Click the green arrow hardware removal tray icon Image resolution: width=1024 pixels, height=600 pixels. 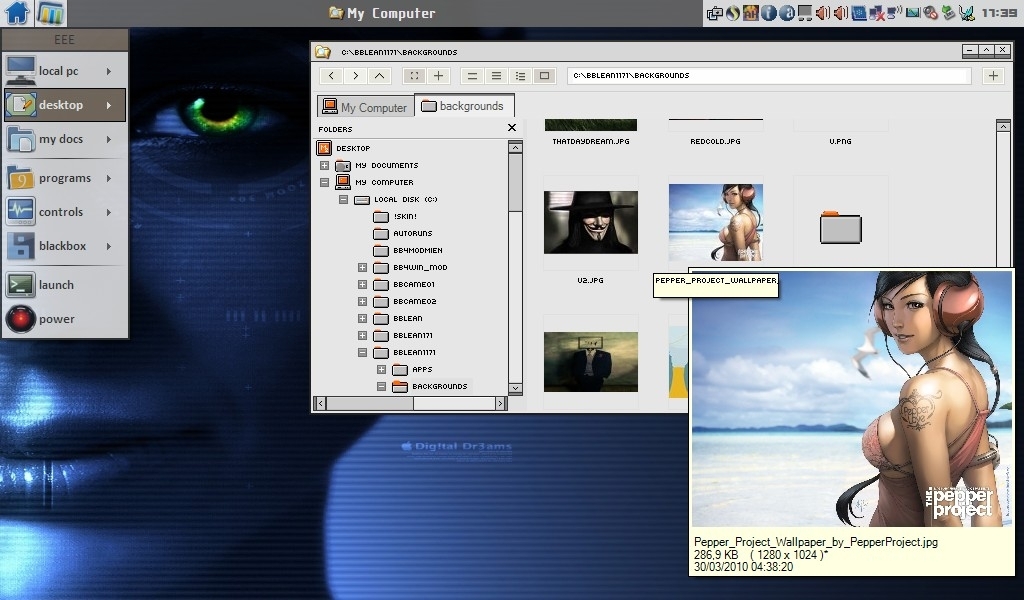coord(949,12)
